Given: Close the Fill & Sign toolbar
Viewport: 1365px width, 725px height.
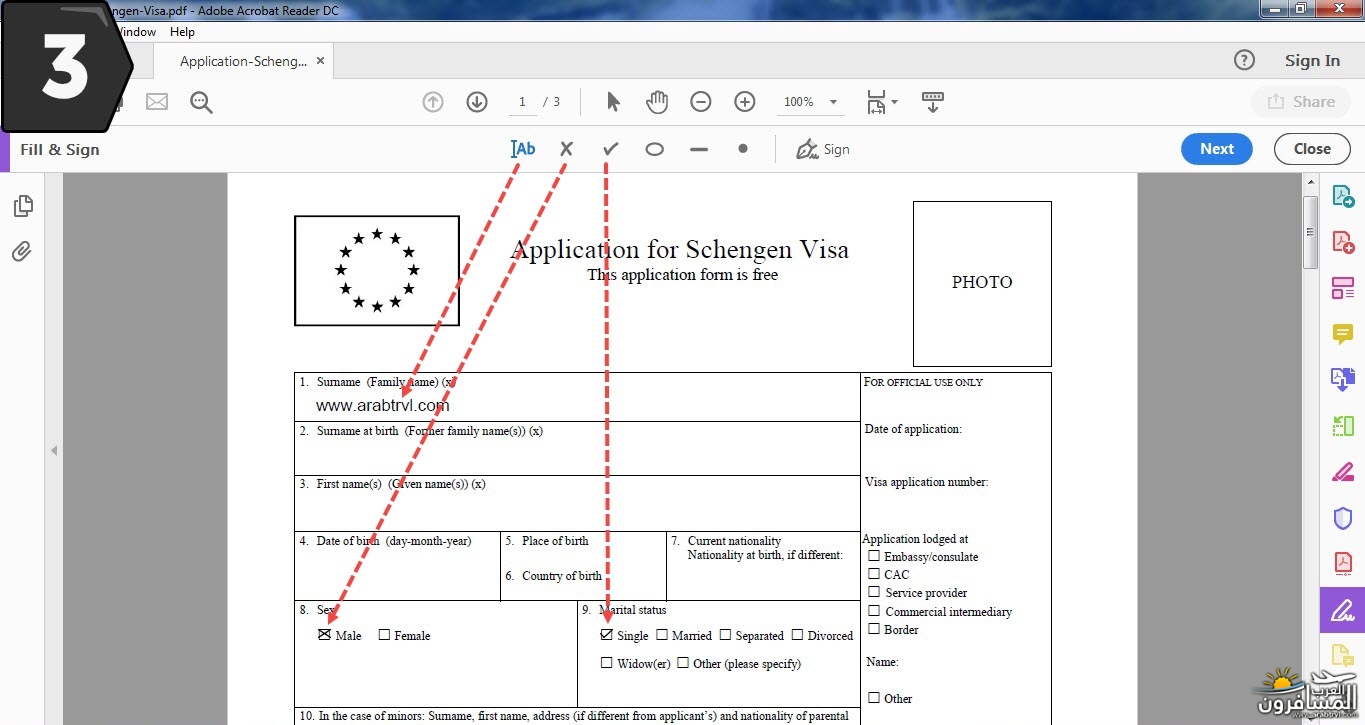Looking at the screenshot, I should [x=1312, y=149].
